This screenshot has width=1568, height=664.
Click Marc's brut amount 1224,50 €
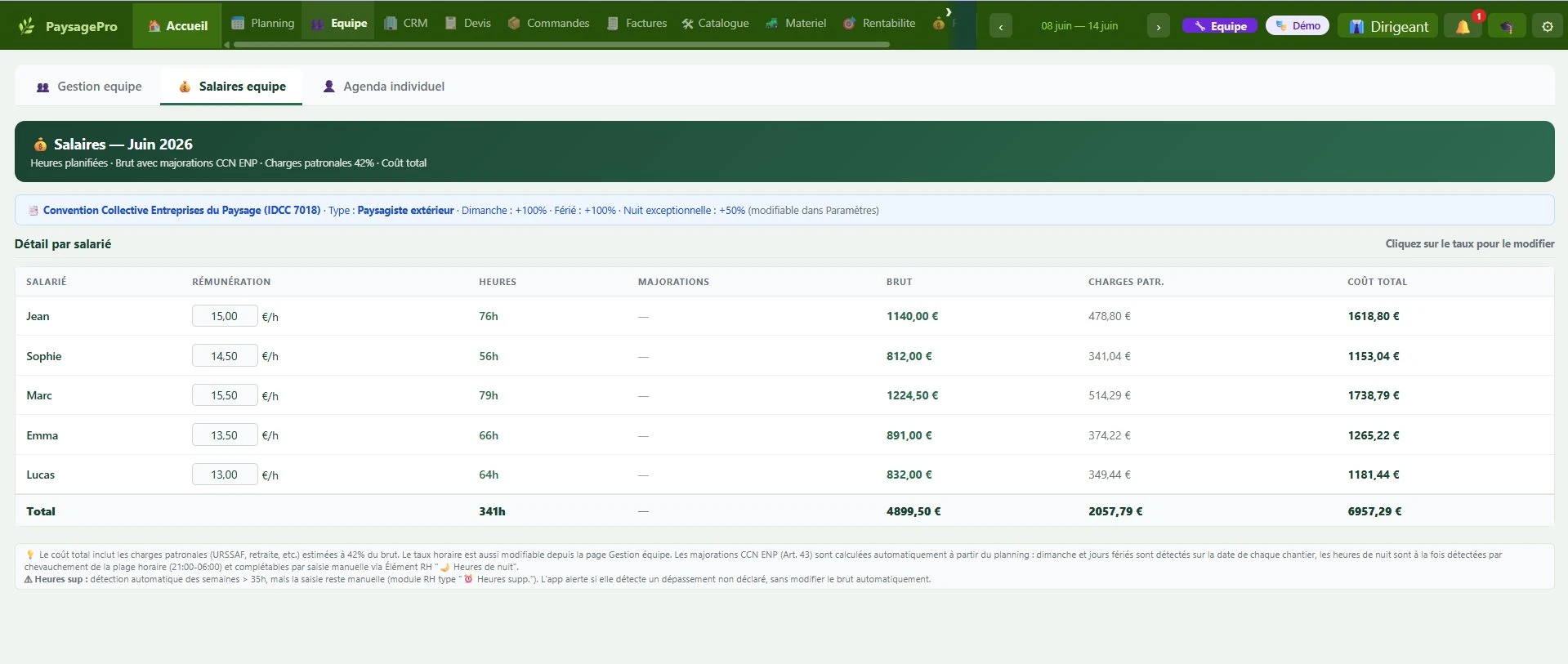(913, 395)
